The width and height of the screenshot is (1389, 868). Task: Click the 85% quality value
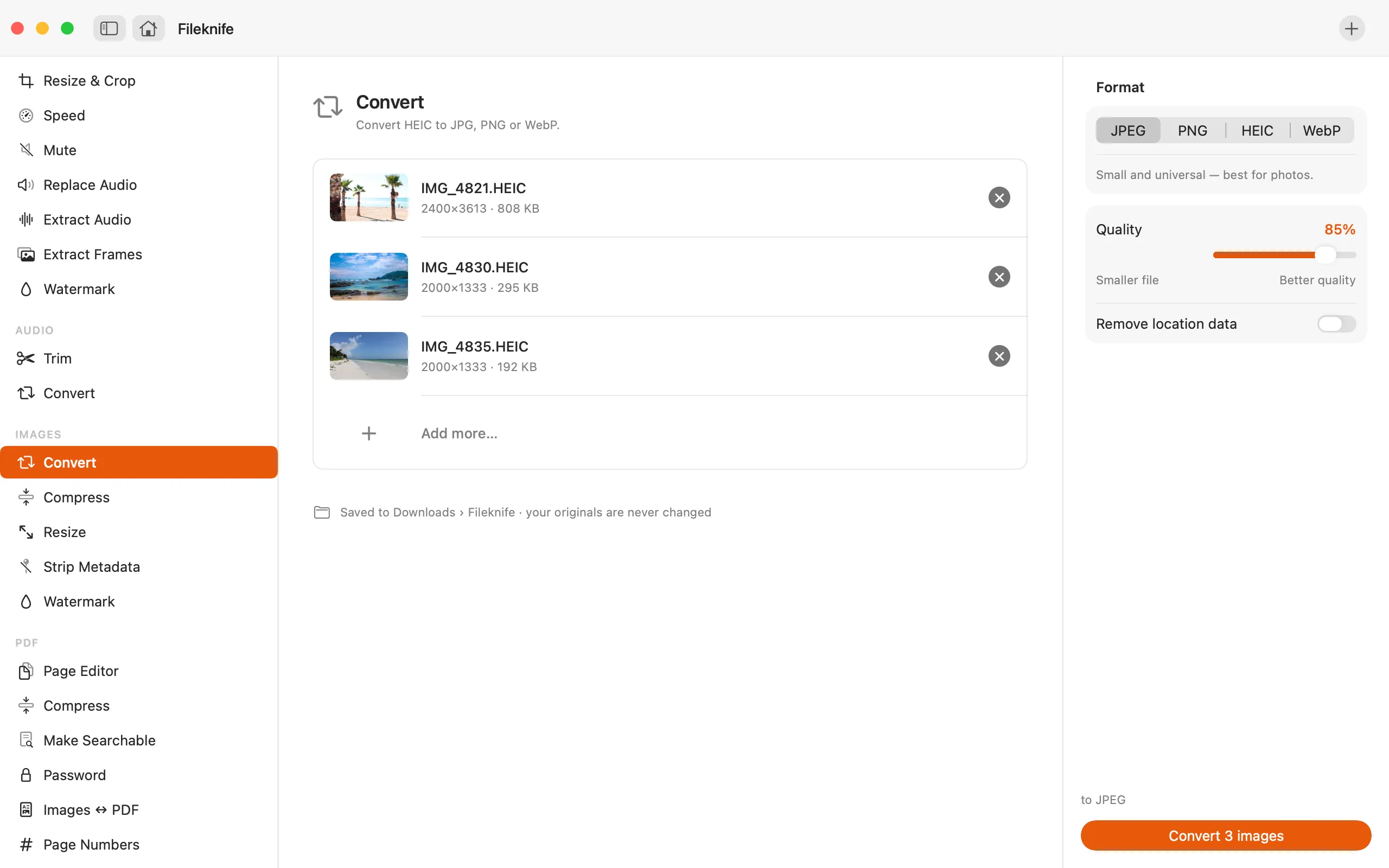[x=1340, y=229]
